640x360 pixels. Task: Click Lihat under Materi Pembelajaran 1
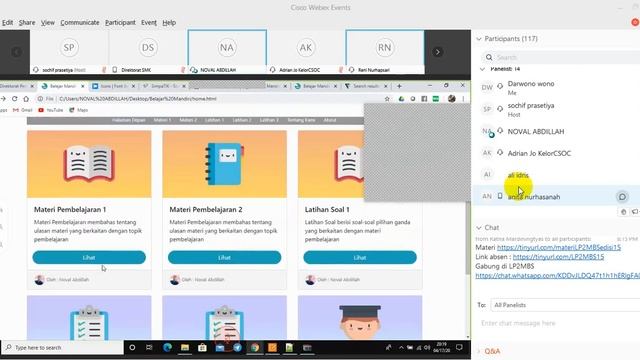89,258
